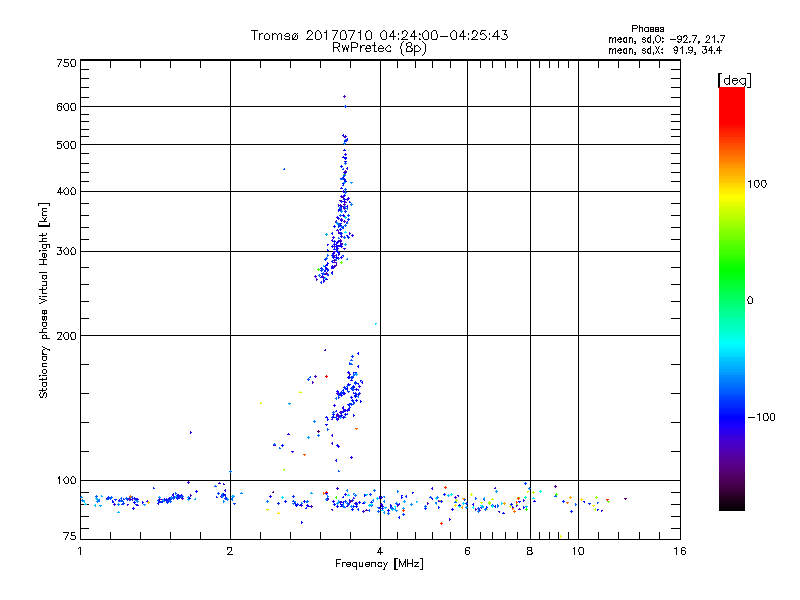Click the plot title 'Tromsø 20170710 04:24:00-04:25:43'
The image size is (800, 600).
pyautogui.click(x=379, y=35)
